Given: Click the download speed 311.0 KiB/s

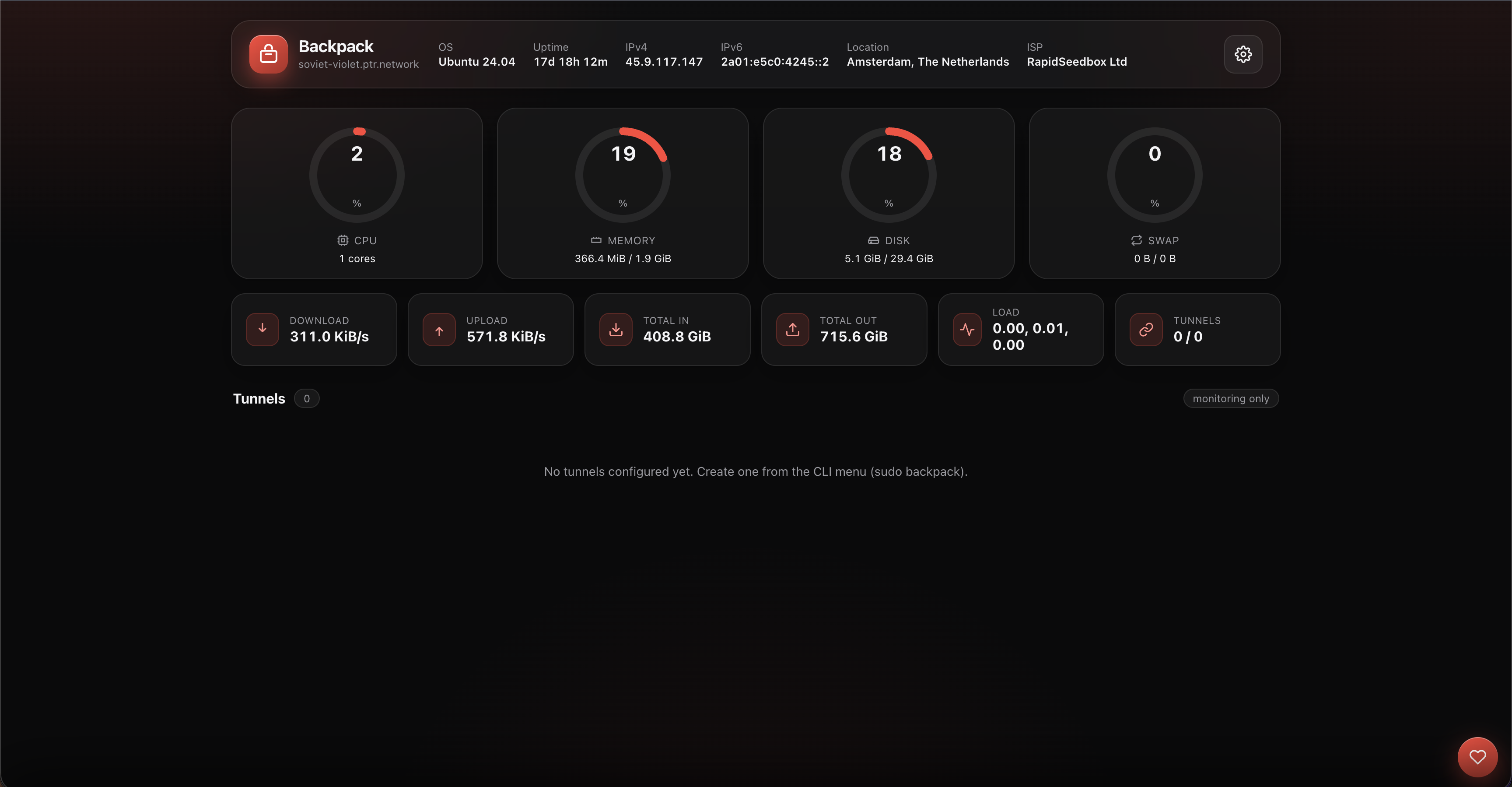Looking at the screenshot, I should [x=329, y=337].
